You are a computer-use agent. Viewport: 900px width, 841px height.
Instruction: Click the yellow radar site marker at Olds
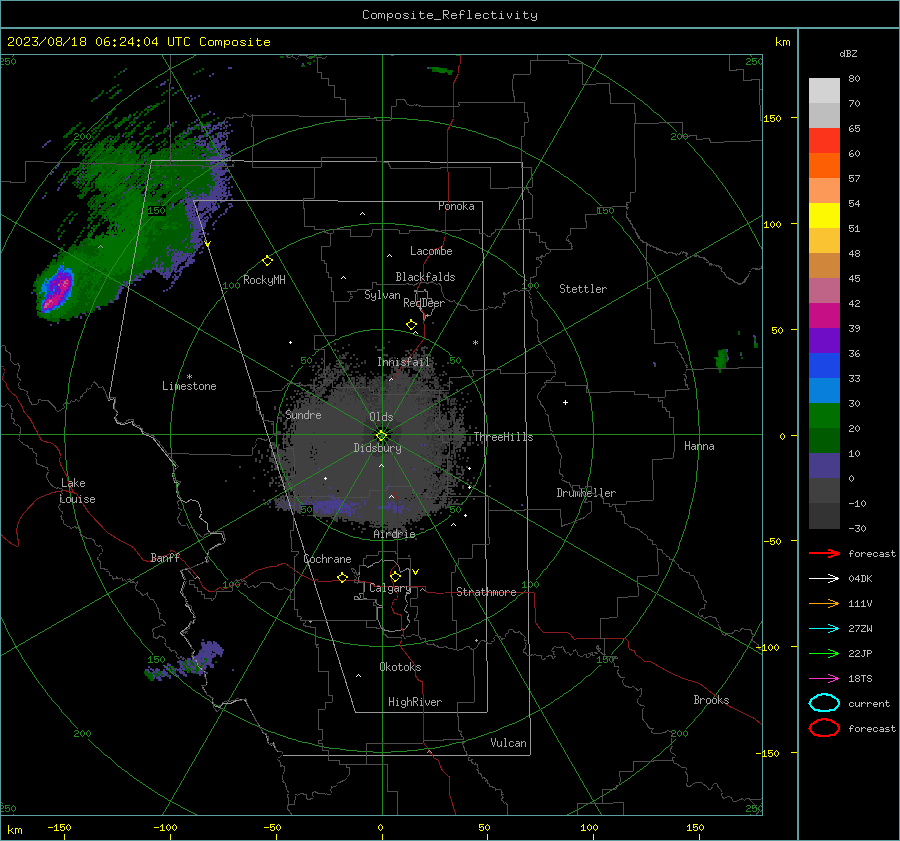pyautogui.click(x=382, y=436)
